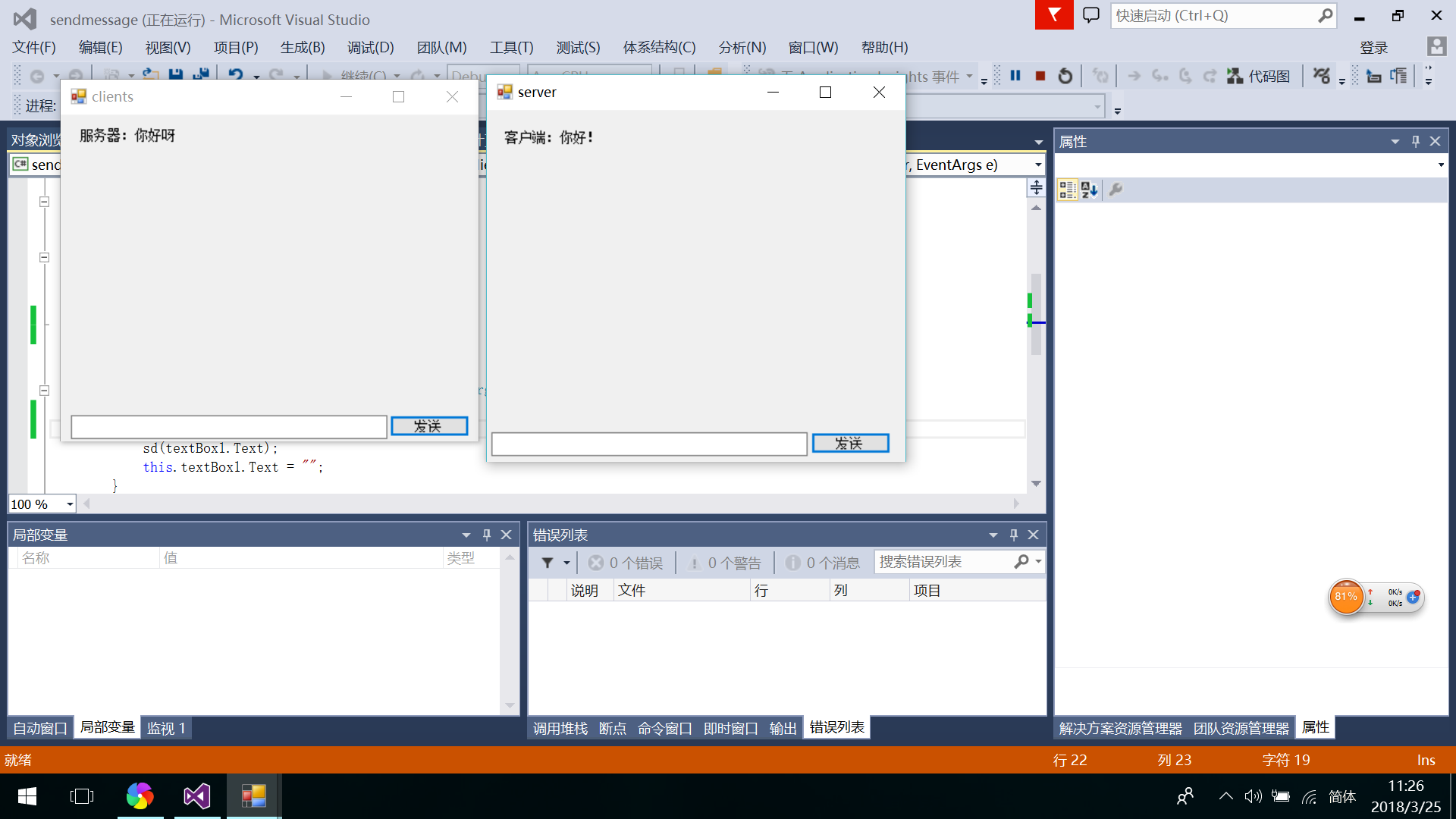Expand the EventArgs e member dropdown
This screenshot has width=1456, height=819.
(1038, 165)
